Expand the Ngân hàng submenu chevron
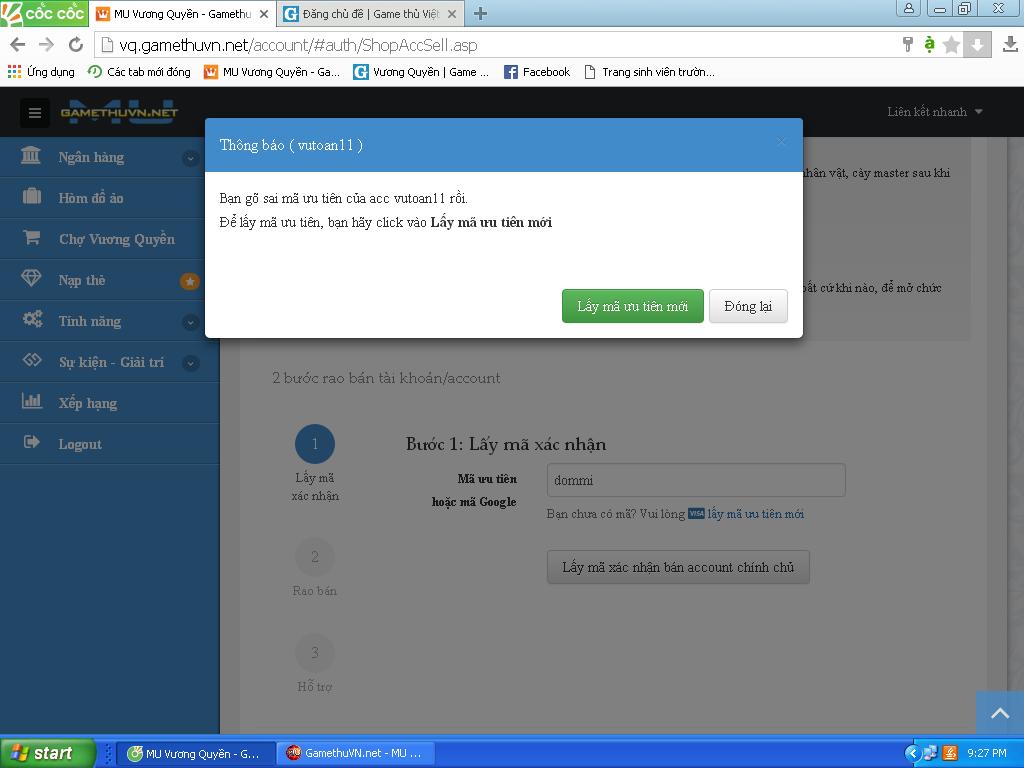This screenshot has width=1024, height=768. (x=190, y=158)
